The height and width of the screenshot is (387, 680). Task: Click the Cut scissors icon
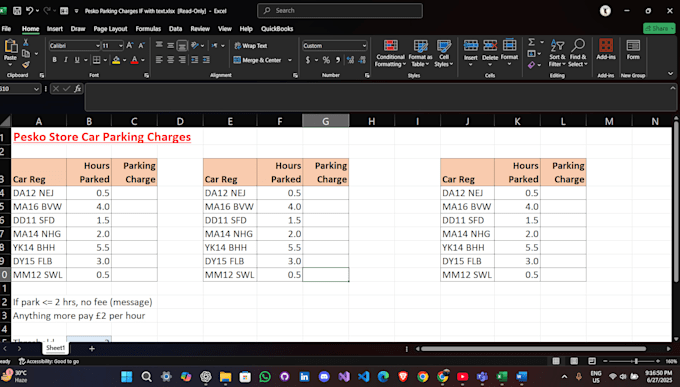pos(26,43)
